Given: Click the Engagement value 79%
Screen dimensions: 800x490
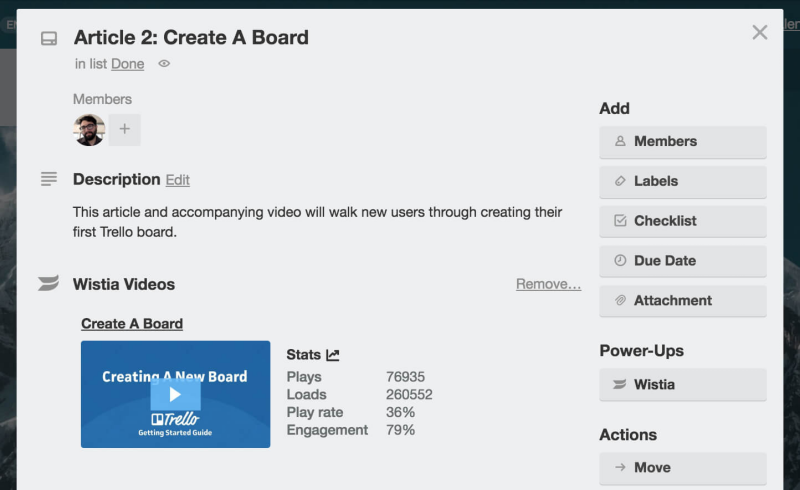Looking at the screenshot, I should 401,430.
